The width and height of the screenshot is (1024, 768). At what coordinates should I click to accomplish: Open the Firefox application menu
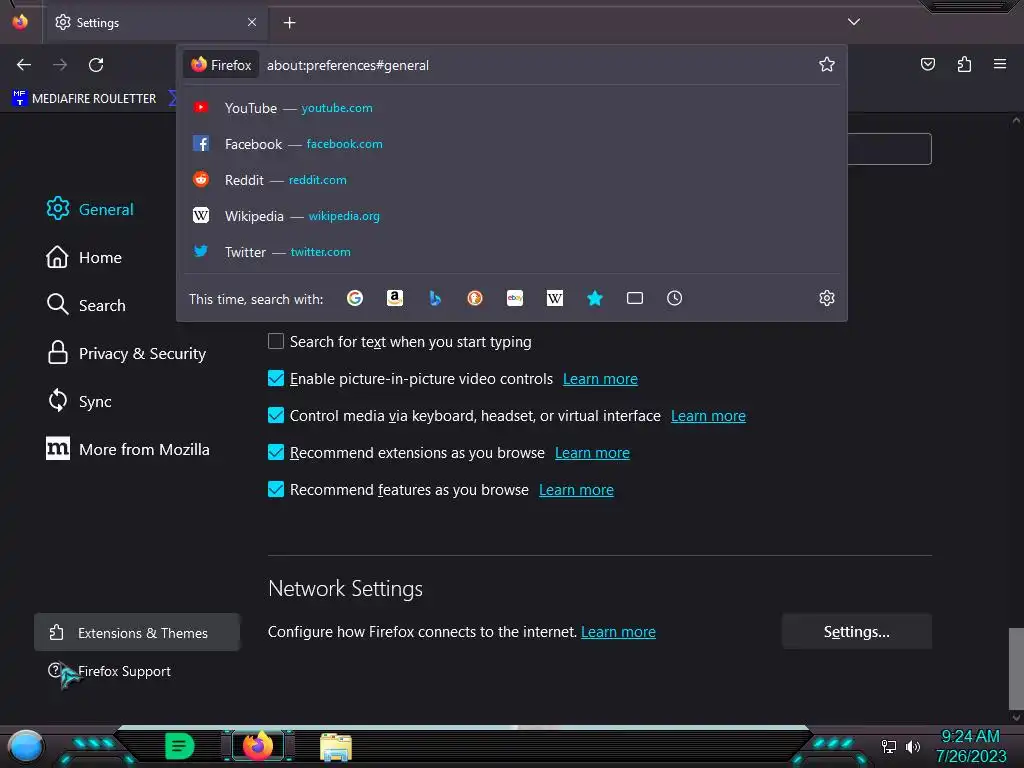click(x=1000, y=64)
